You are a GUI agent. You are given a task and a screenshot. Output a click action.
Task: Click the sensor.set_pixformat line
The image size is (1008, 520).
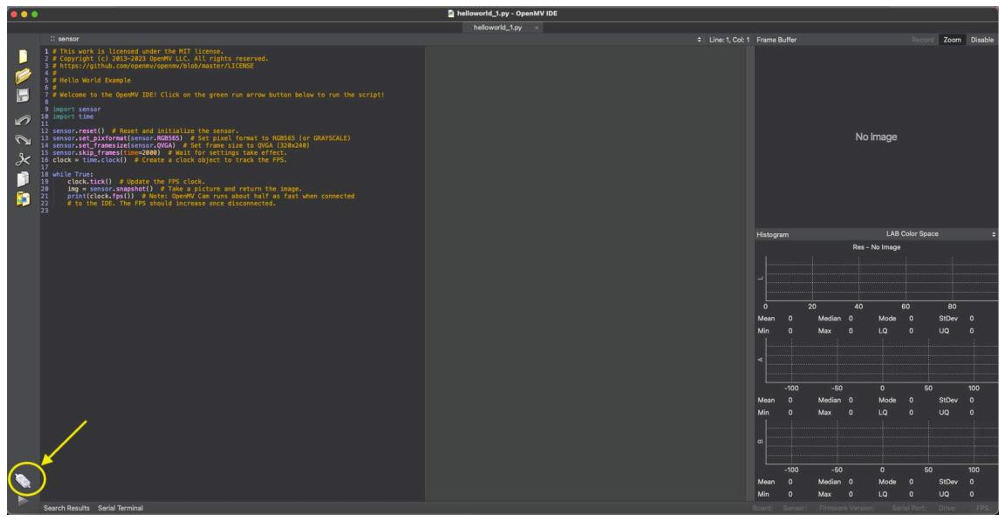[201, 138]
